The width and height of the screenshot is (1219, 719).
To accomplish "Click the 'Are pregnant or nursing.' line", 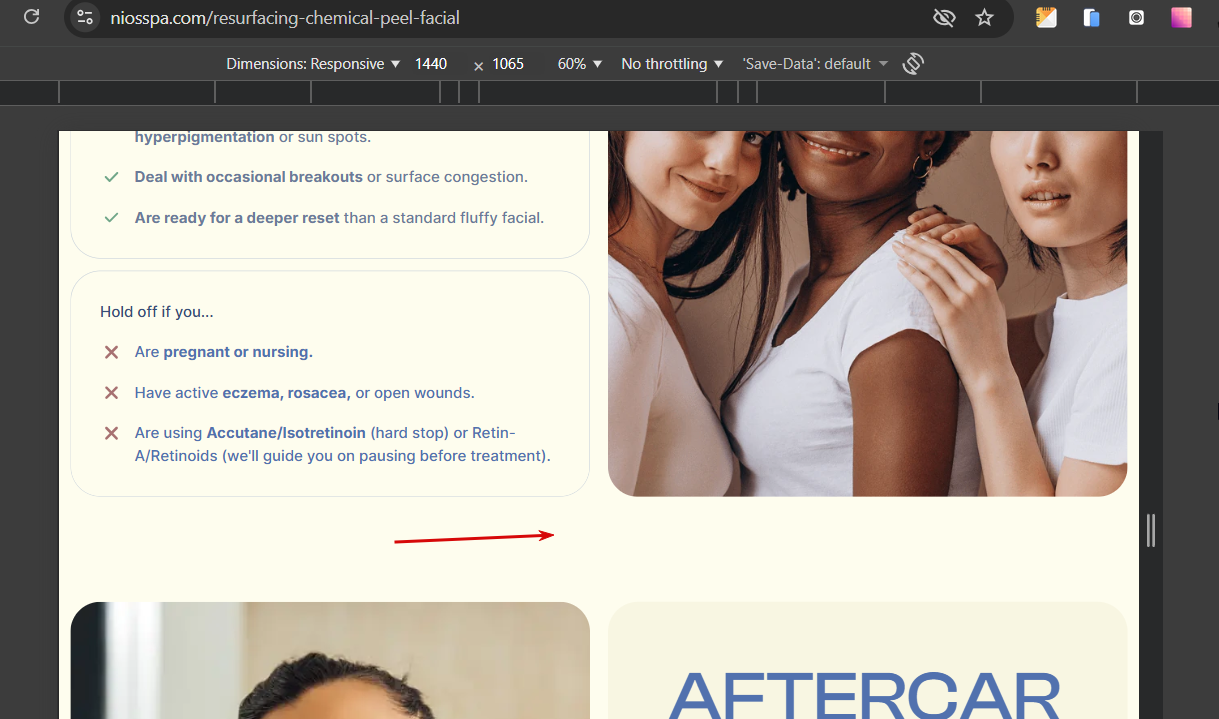I will click(x=224, y=352).
